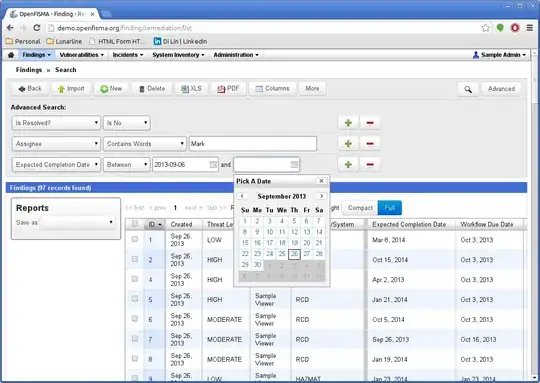
Task: Open the Incidents menu
Action: point(128,55)
